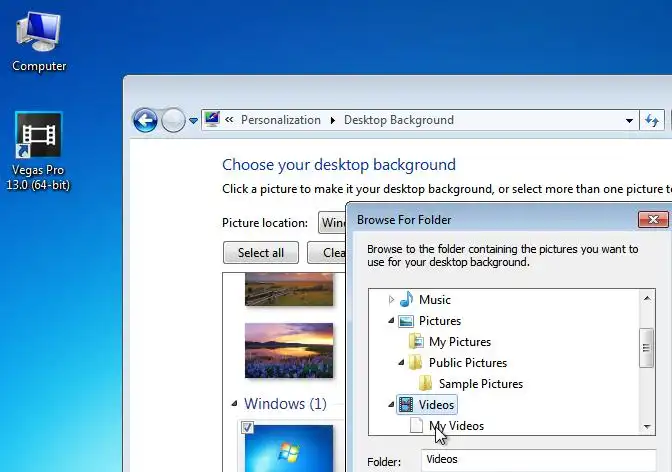Go back with the blue back arrow
This screenshot has height=472, width=672.
pos(145,120)
